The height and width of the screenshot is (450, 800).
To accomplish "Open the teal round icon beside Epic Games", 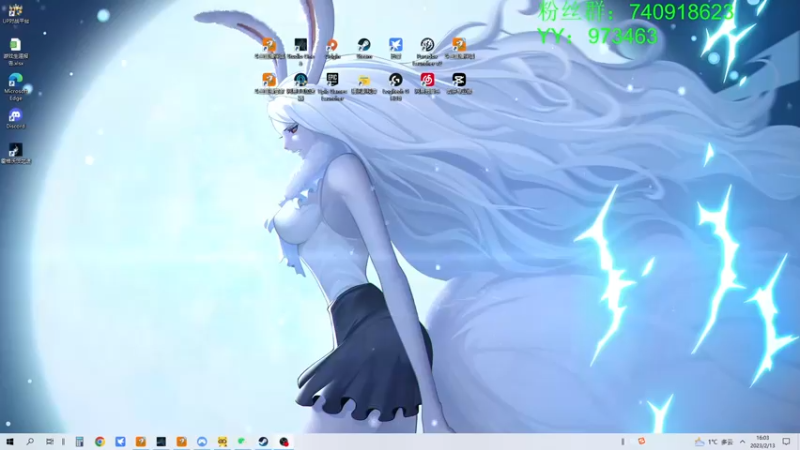I will pos(301,86).
